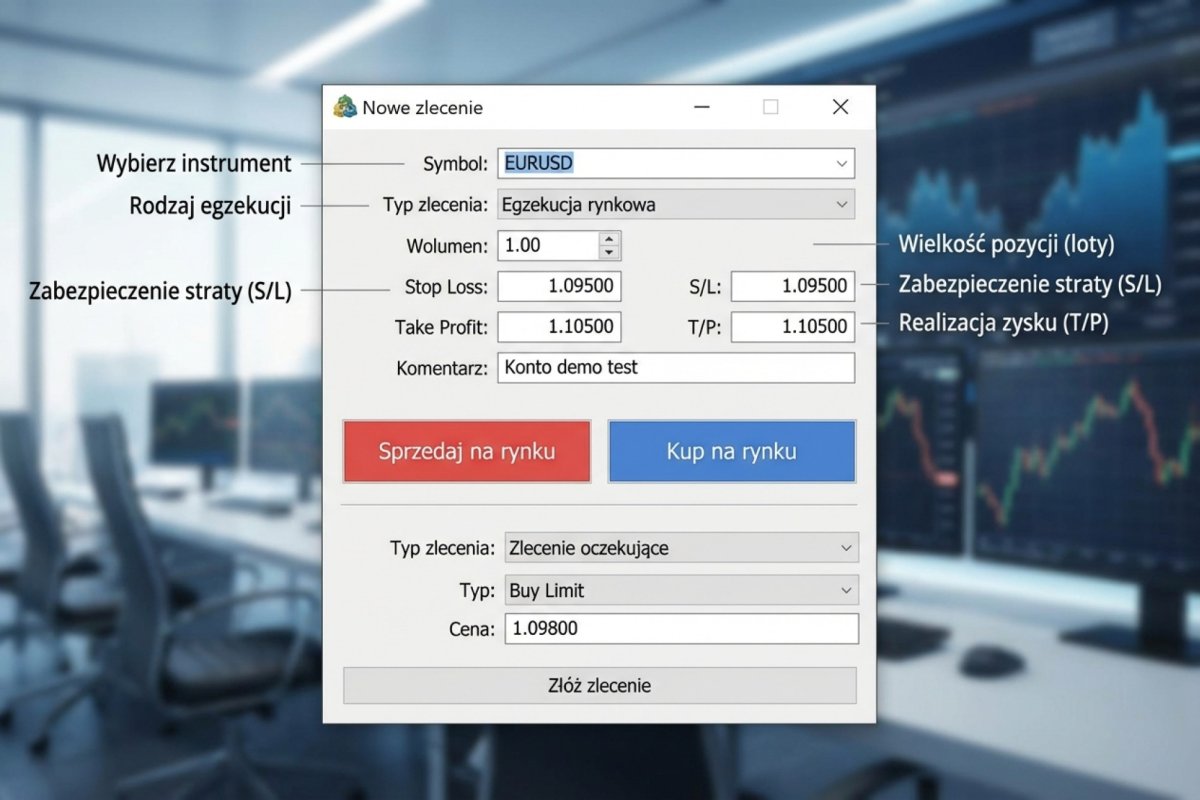Open the Symbol dropdown showing EURUSD
The height and width of the screenshot is (800, 1200).
(676, 163)
